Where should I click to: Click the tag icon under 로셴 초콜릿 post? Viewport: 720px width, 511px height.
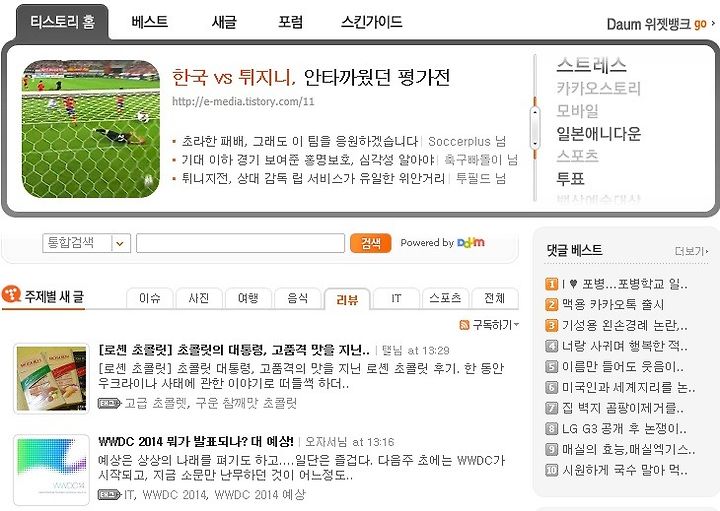pyautogui.click(x=109, y=403)
